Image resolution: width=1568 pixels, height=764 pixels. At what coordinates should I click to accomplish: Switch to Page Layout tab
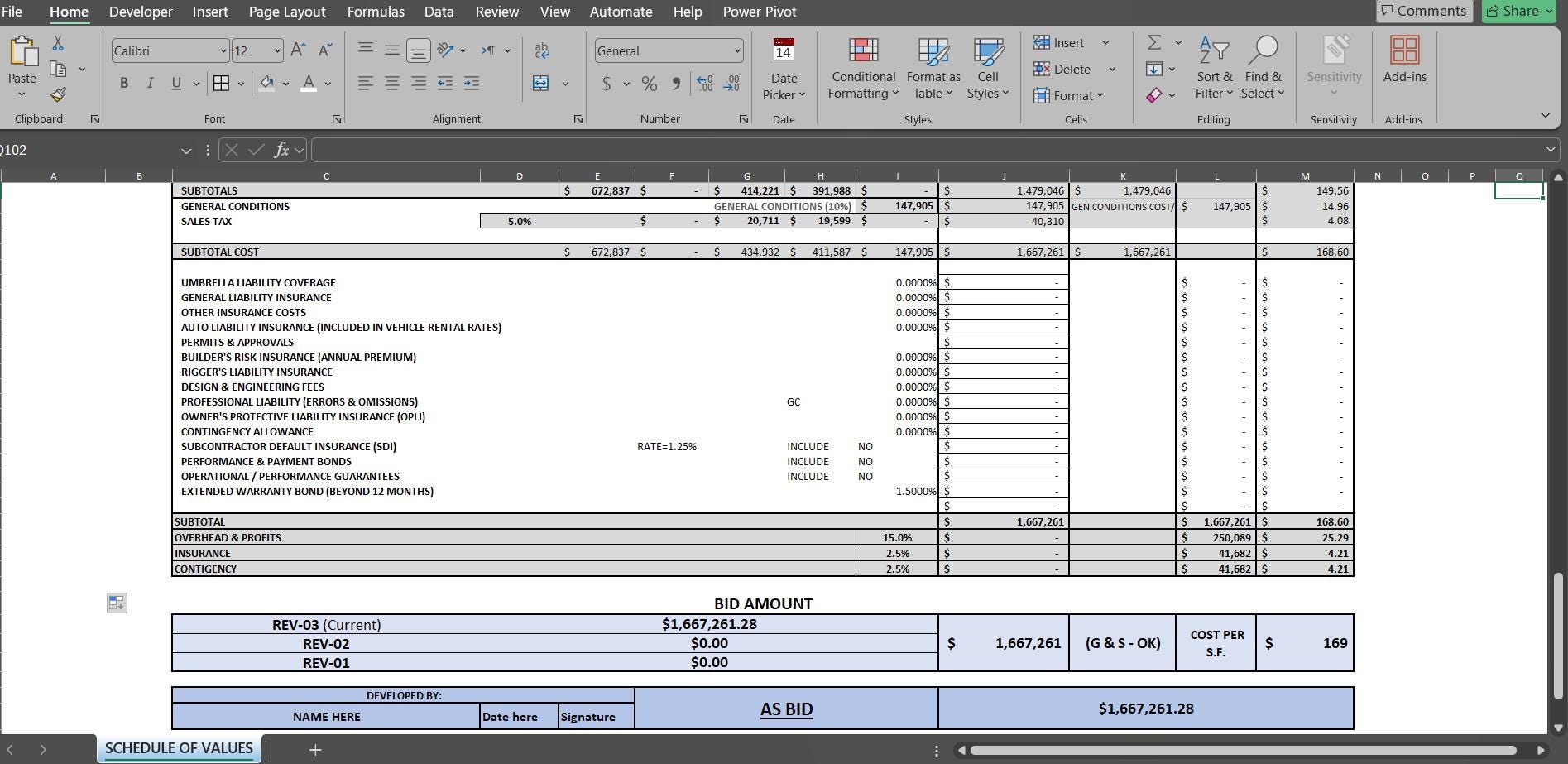pos(287,12)
